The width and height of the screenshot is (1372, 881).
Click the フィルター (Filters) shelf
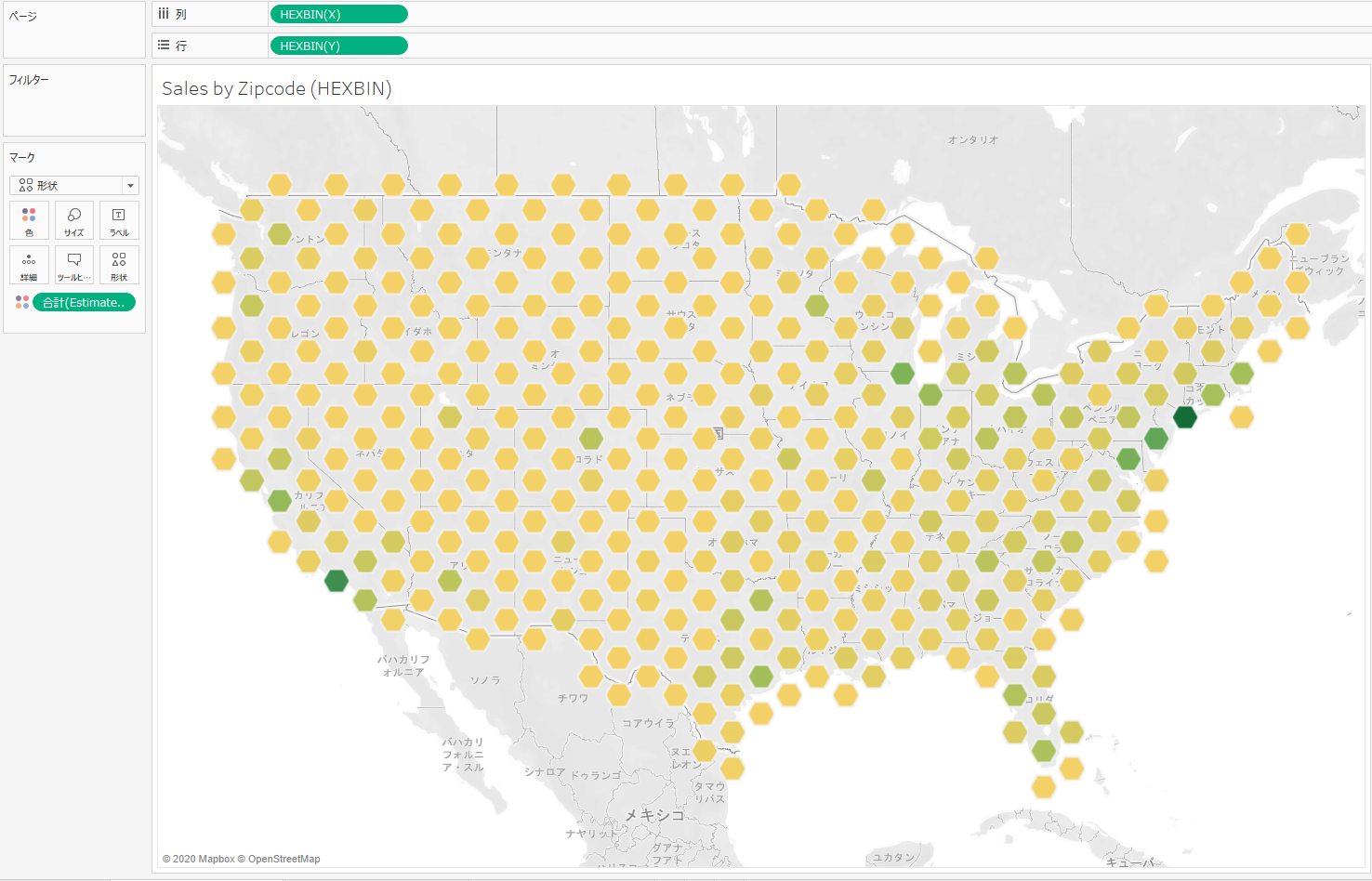(x=74, y=100)
